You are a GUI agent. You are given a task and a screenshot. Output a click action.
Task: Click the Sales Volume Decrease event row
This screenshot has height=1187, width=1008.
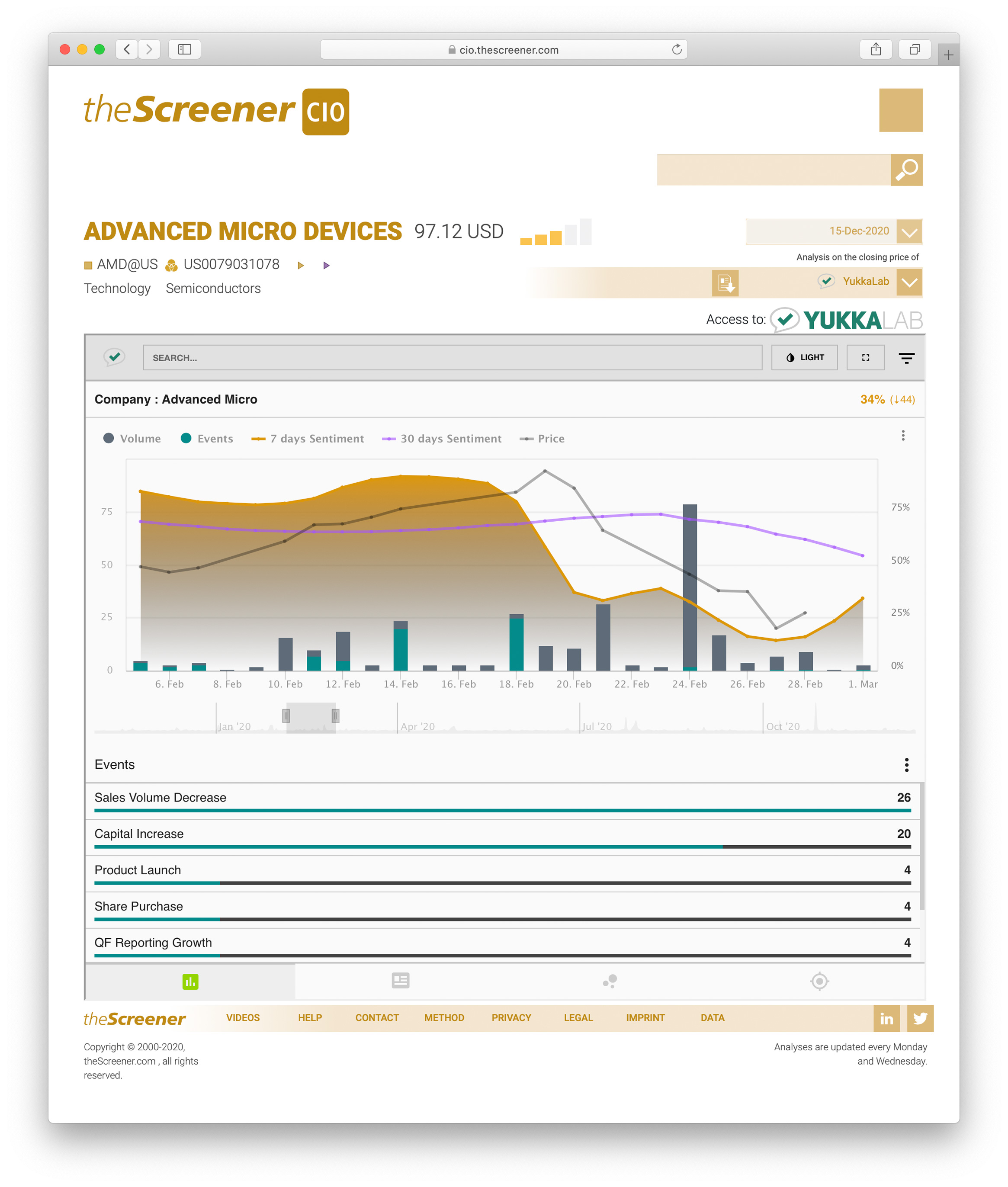[x=502, y=801]
